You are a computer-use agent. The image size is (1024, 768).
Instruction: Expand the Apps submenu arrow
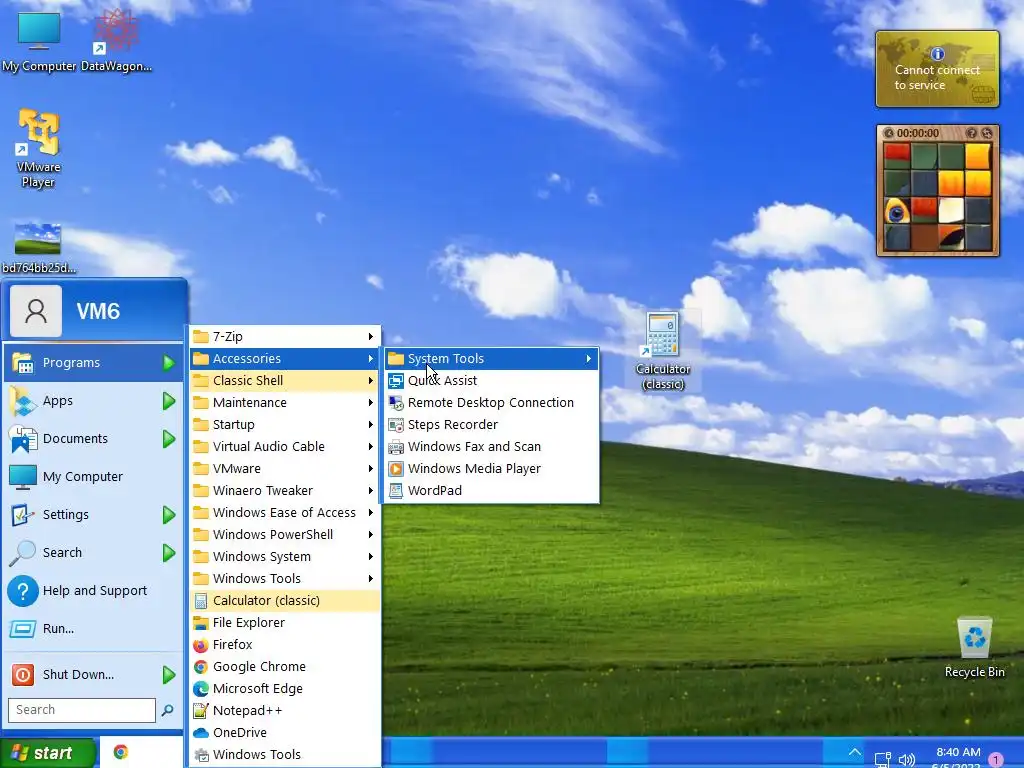[169, 401]
